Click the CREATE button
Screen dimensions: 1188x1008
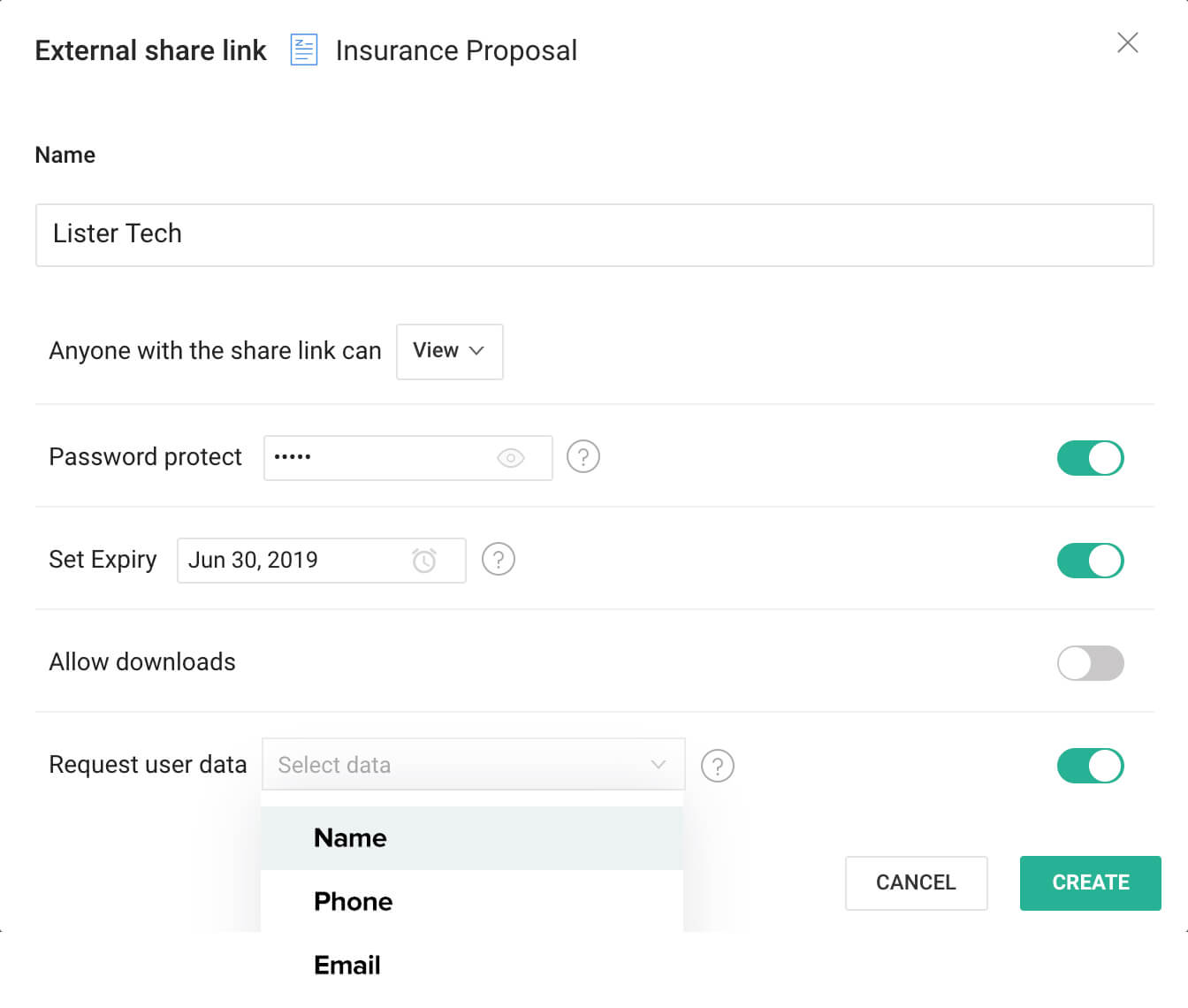point(1090,882)
